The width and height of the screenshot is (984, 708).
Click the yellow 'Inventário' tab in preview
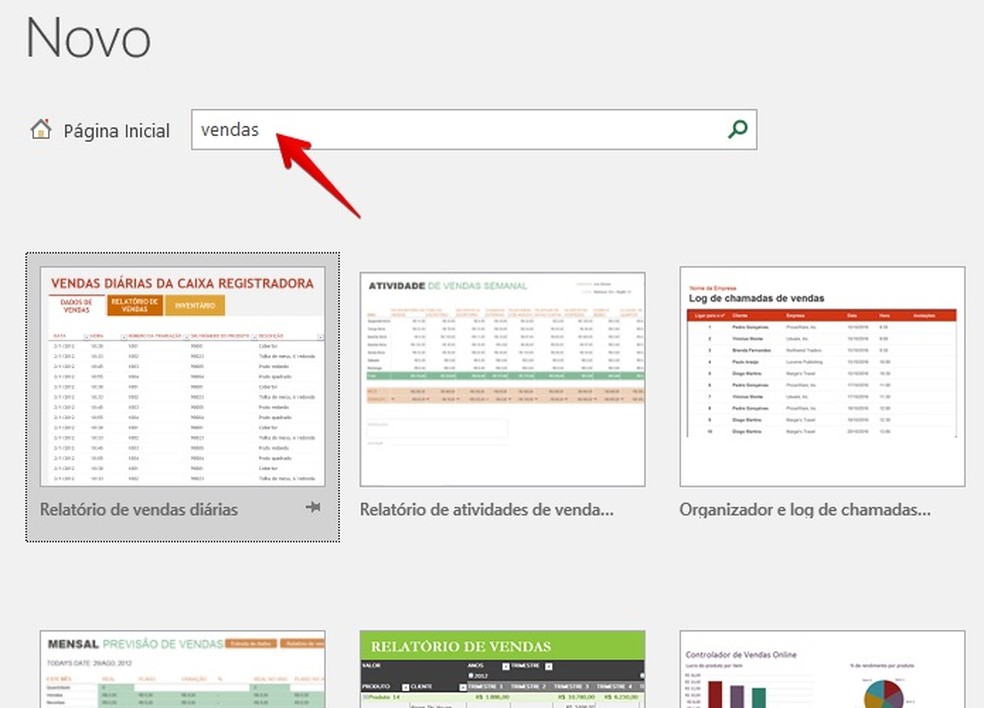point(195,306)
